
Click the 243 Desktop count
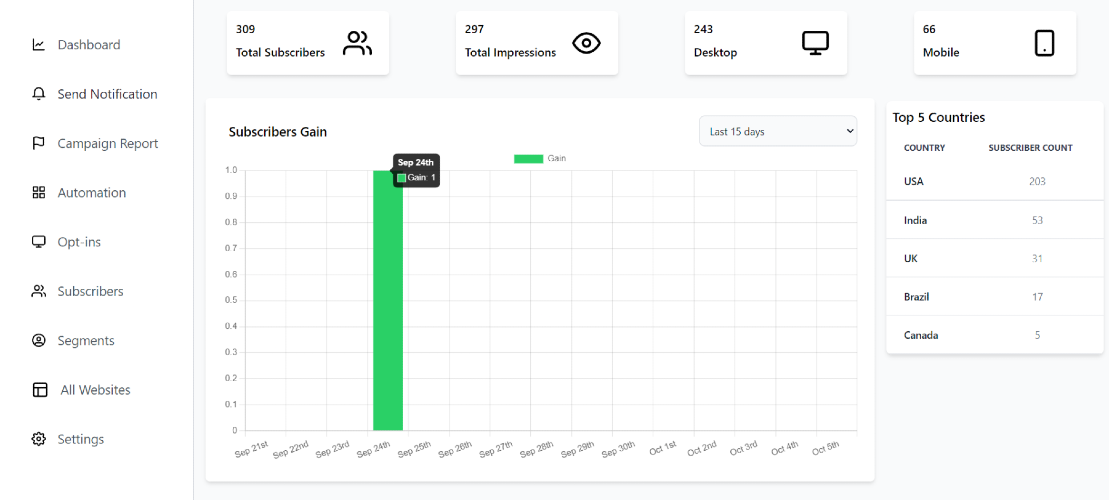704,29
